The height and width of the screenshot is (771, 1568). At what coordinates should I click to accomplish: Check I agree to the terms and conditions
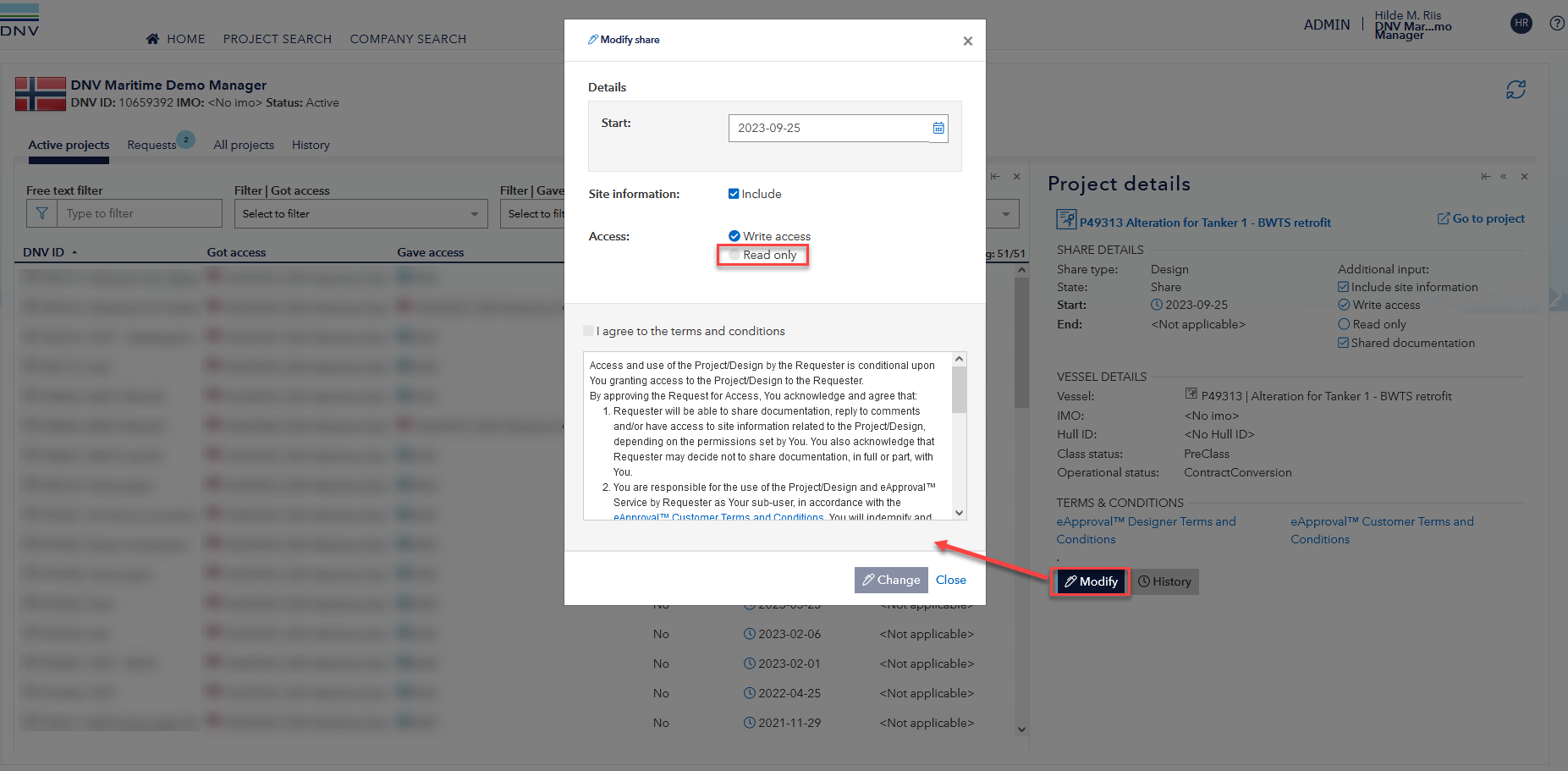pyautogui.click(x=589, y=331)
